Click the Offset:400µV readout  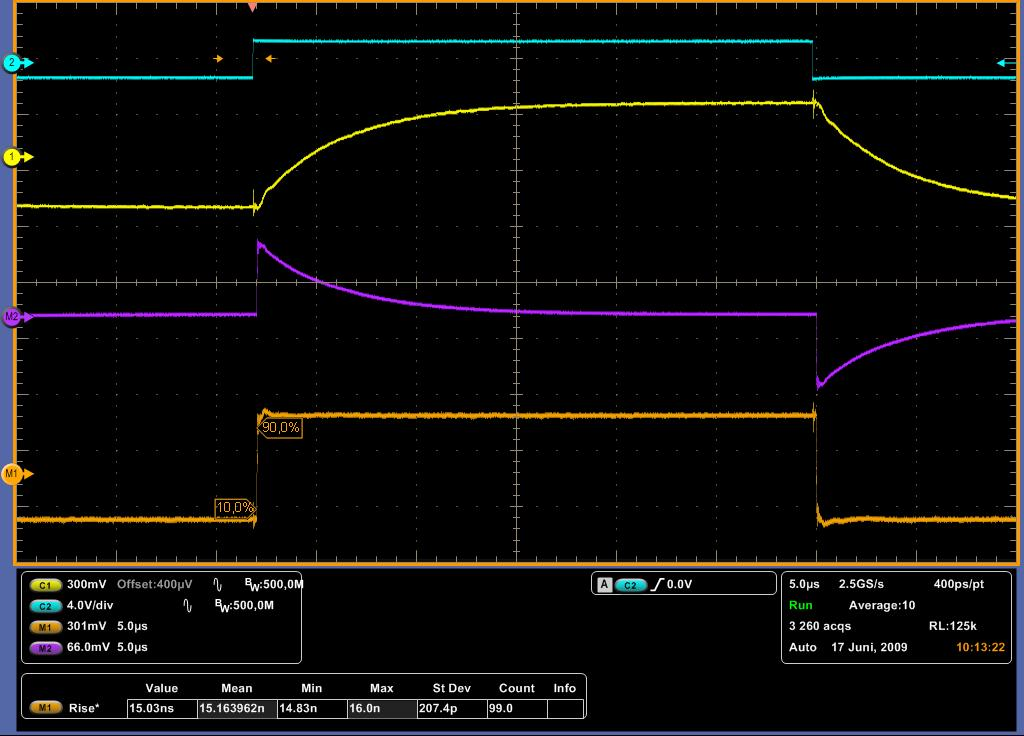[x=155, y=584]
